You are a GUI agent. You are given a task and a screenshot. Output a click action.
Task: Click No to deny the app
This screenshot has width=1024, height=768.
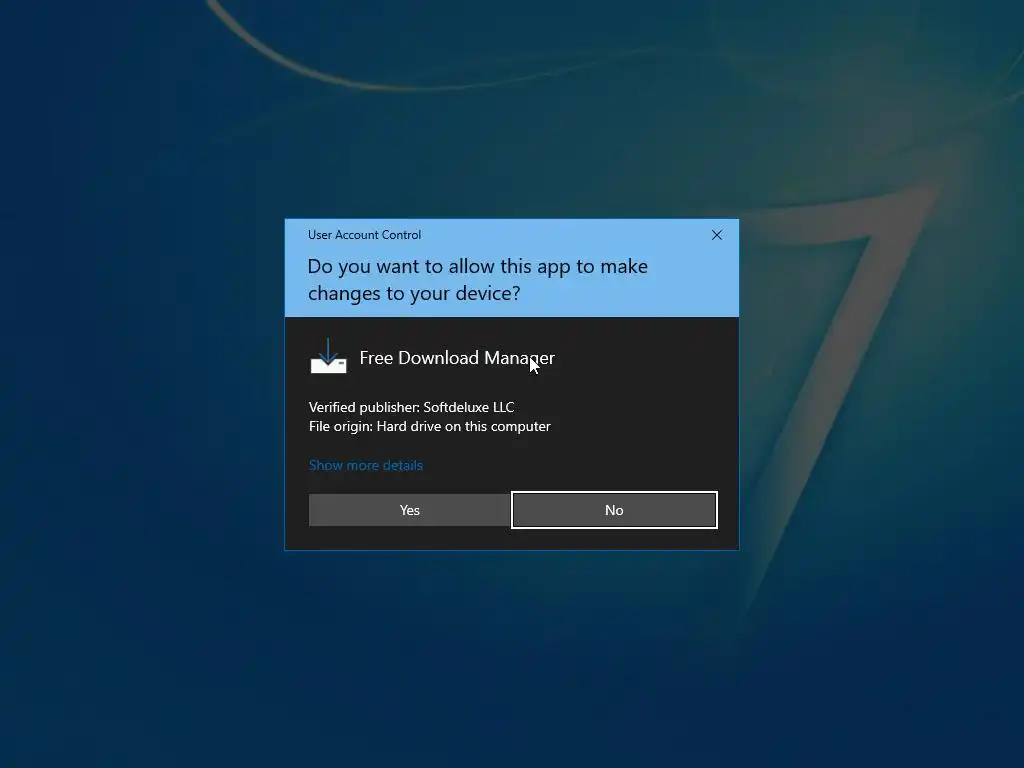pyautogui.click(x=614, y=510)
